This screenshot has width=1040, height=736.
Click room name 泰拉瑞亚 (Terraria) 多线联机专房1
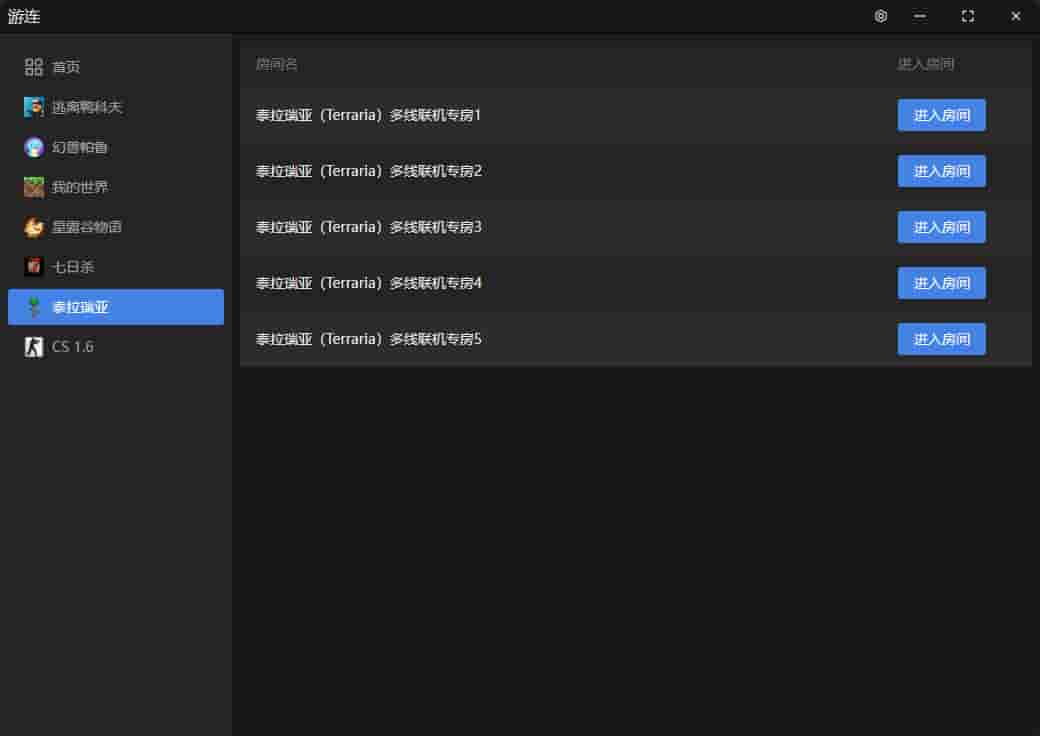pos(368,115)
